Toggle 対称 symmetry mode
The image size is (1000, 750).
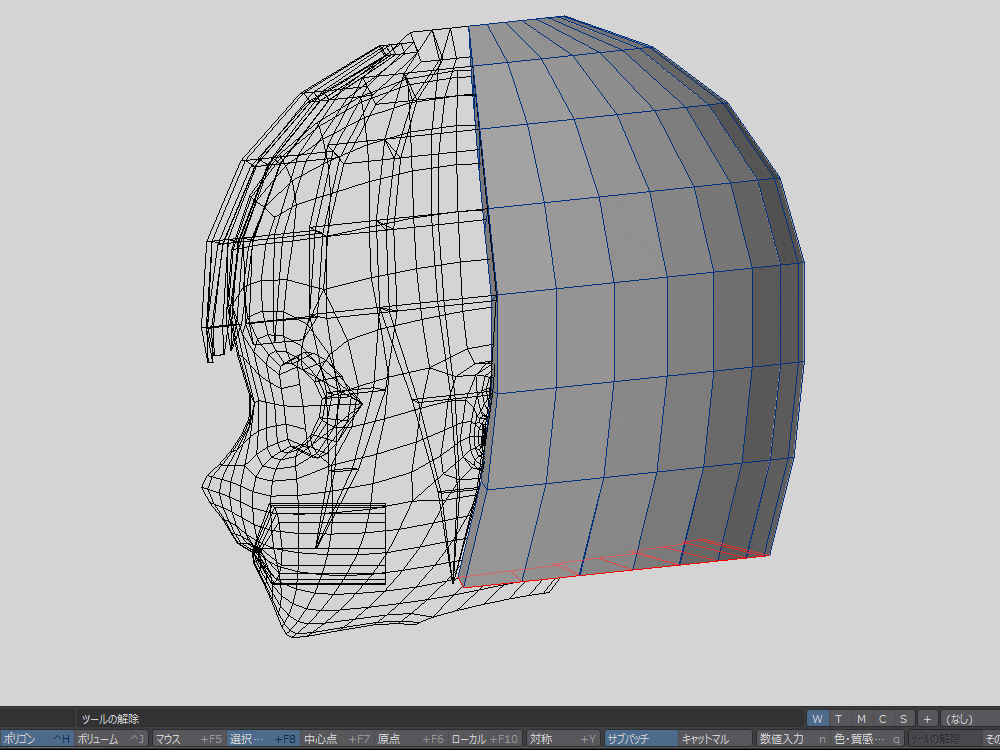(563, 739)
